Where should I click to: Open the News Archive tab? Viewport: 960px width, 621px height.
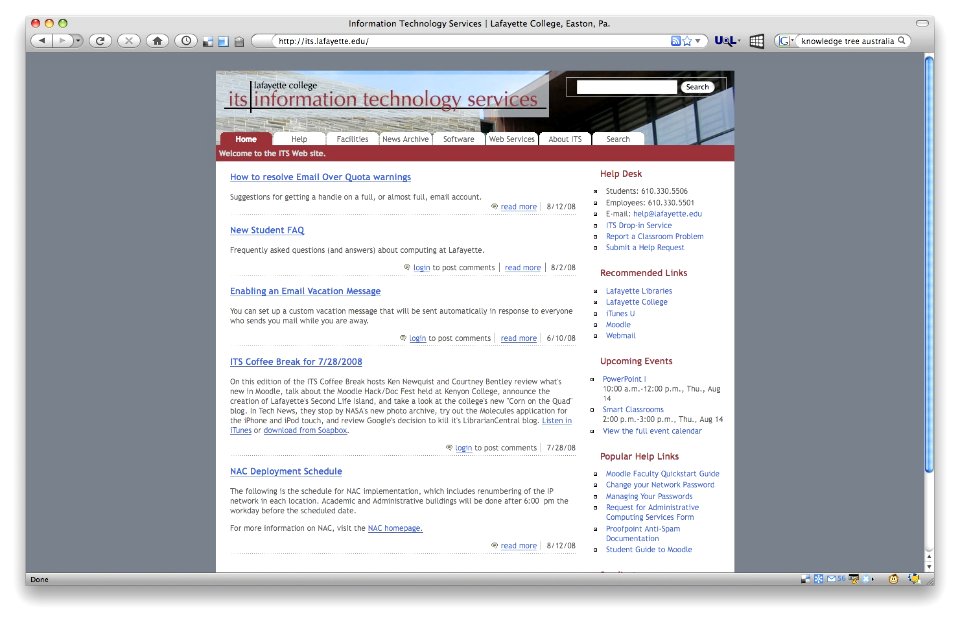[406, 139]
